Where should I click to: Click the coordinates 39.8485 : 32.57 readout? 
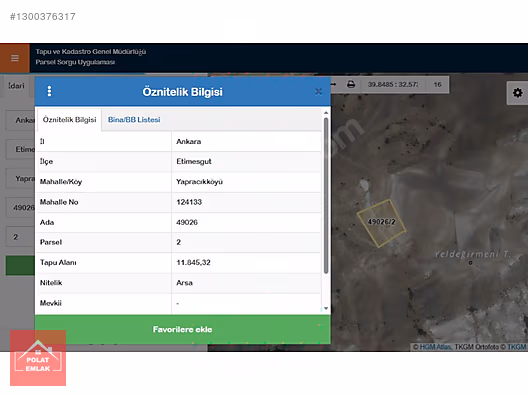click(x=393, y=85)
